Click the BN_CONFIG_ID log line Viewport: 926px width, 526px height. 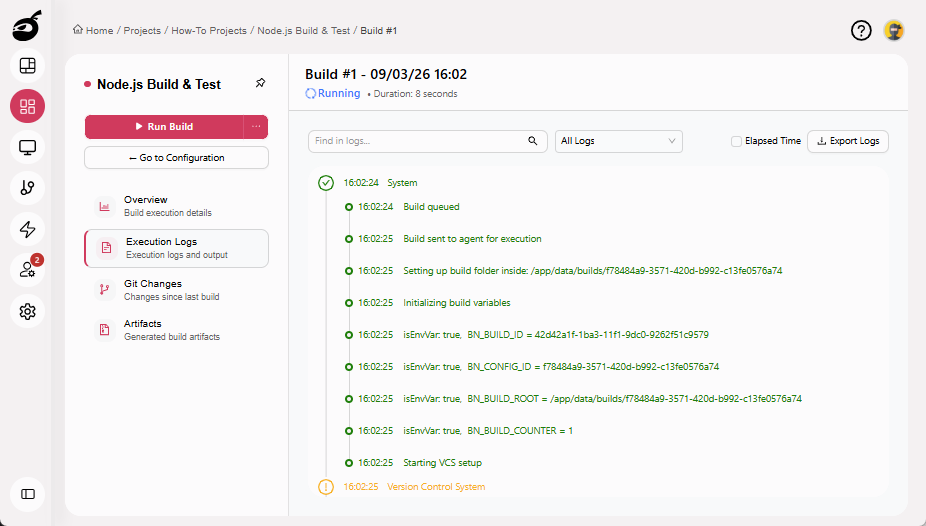[561, 367]
